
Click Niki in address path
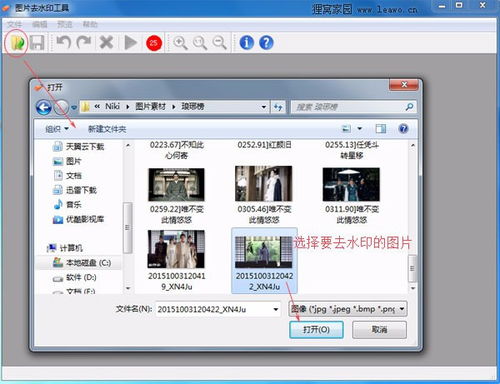[112, 107]
